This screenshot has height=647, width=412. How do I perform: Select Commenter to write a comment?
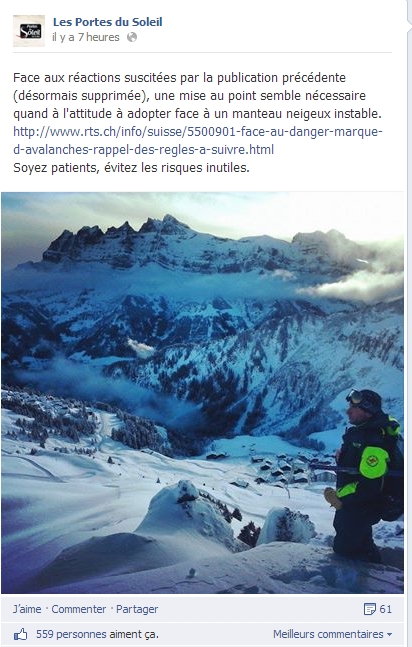(79, 609)
